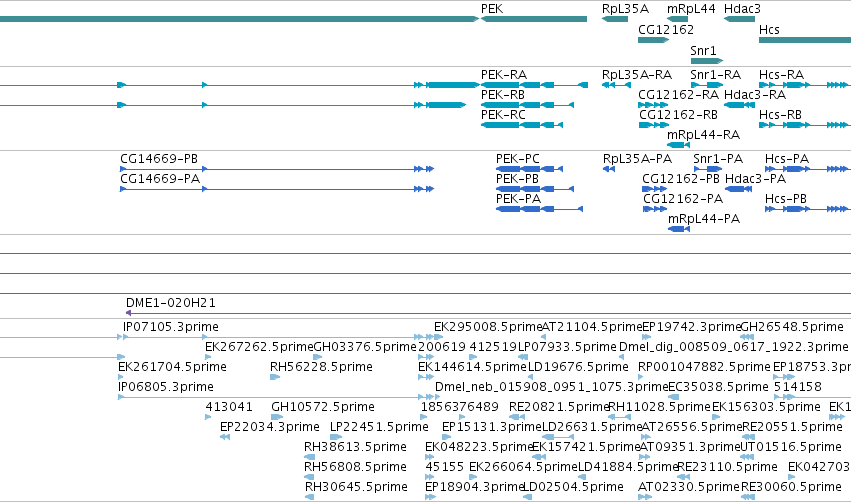Select protein RpL35A-PA
Viewport: 851px width, 502px height.
click(608, 169)
